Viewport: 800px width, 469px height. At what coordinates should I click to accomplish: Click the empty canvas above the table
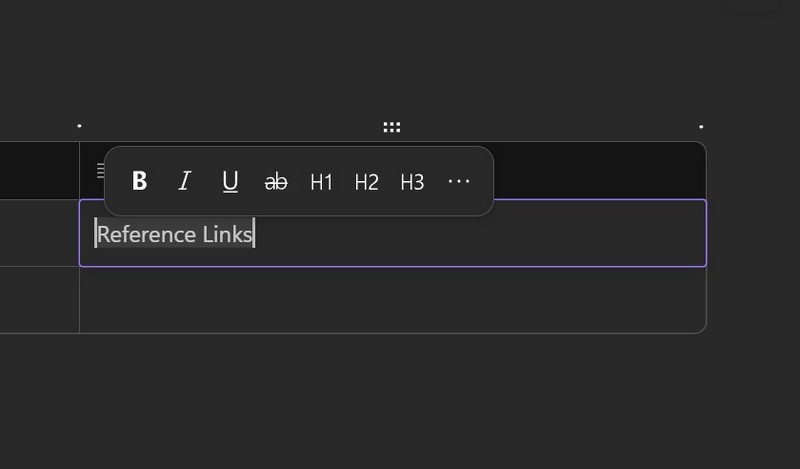[400, 60]
